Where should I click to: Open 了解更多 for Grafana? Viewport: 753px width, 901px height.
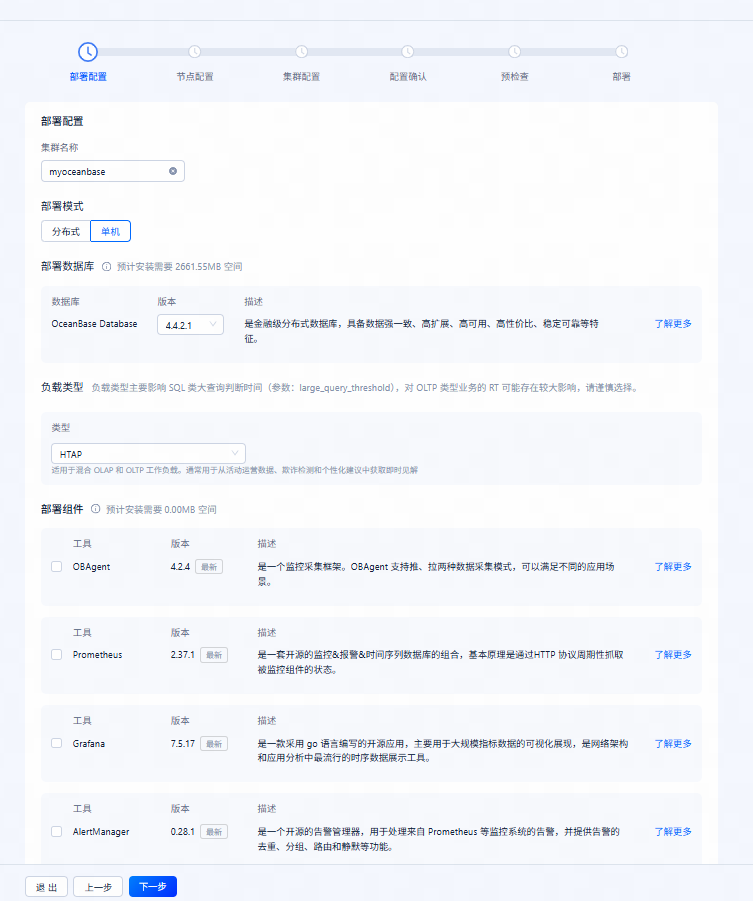point(673,743)
